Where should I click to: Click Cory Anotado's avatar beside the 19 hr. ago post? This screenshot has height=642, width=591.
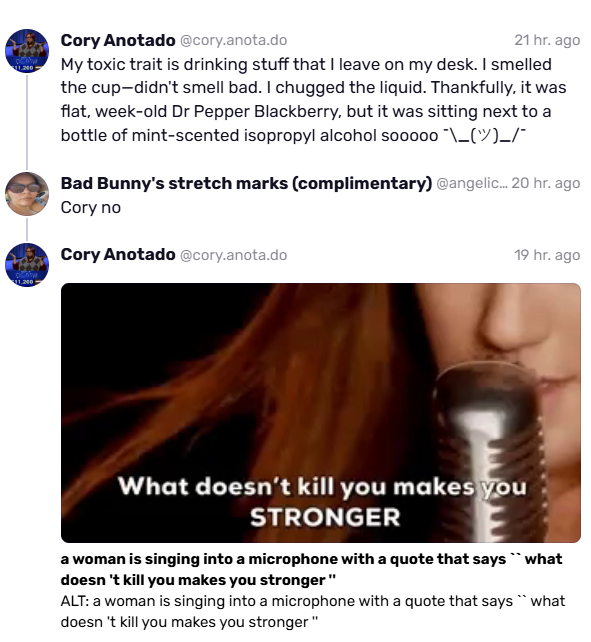[x=27, y=265]
